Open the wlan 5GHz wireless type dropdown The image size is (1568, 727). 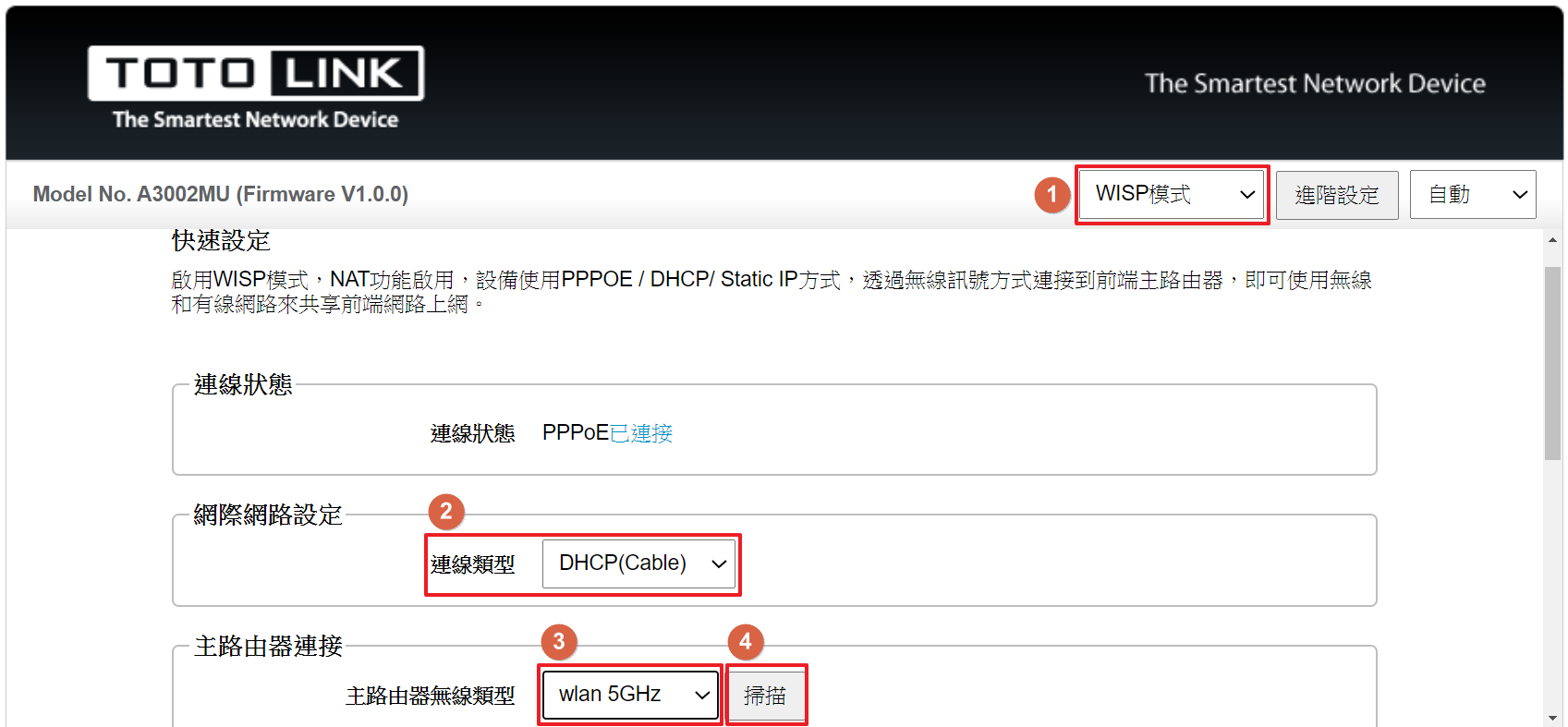(x=630, y=695)
